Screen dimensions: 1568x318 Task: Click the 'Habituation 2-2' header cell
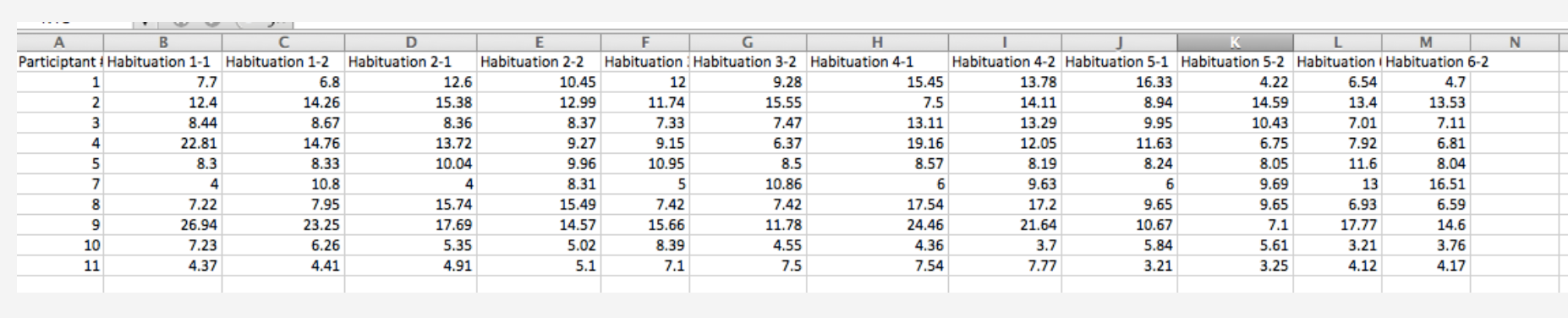tap(539, 62)
